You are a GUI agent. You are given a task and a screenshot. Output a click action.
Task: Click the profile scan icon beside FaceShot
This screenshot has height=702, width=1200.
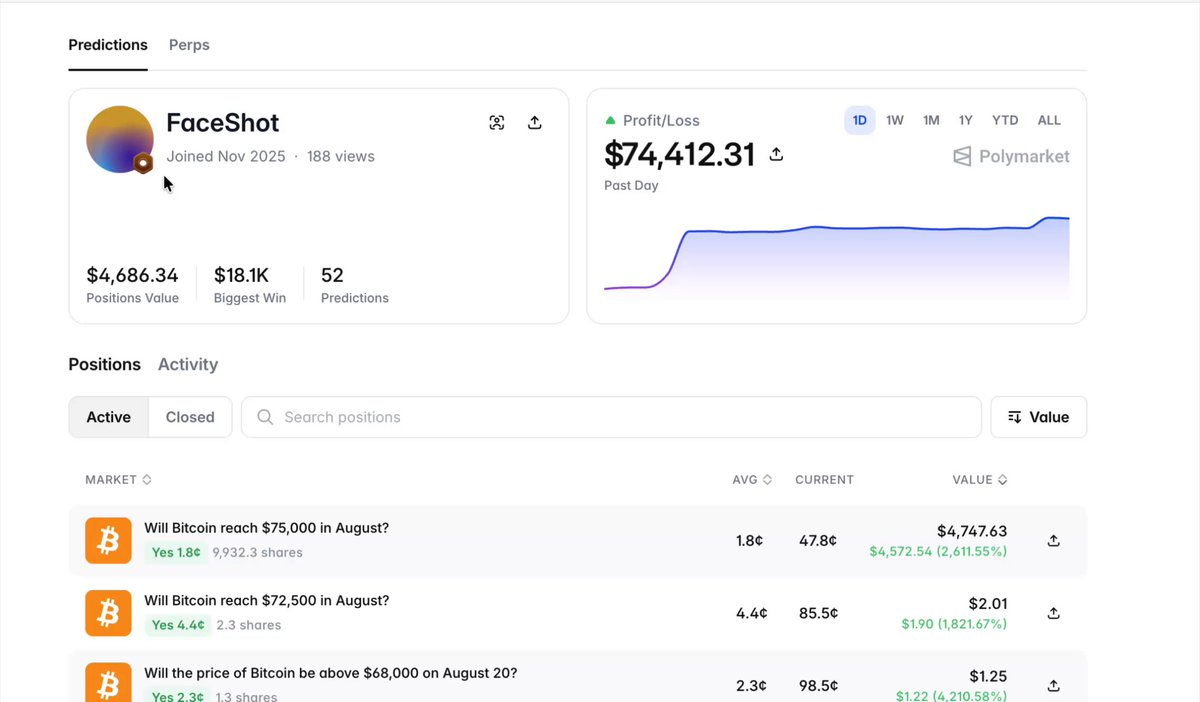497,123
